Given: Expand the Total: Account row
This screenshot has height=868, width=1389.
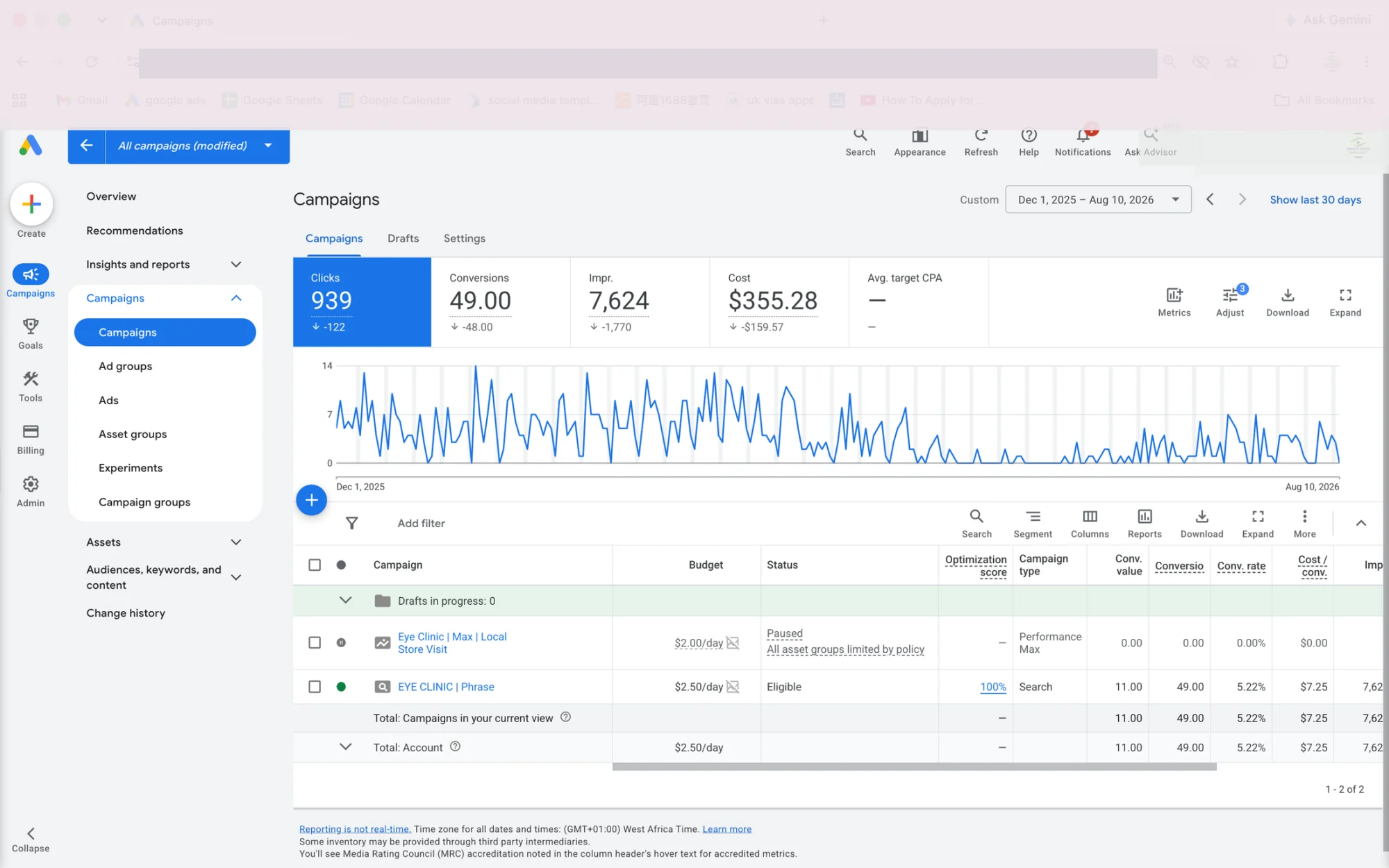Looking at the screenshot, I should pyautogui.click(x=345, y=747).
